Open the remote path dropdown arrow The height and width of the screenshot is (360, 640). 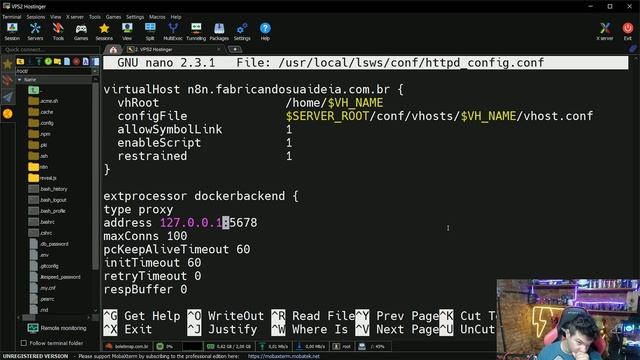95,71
